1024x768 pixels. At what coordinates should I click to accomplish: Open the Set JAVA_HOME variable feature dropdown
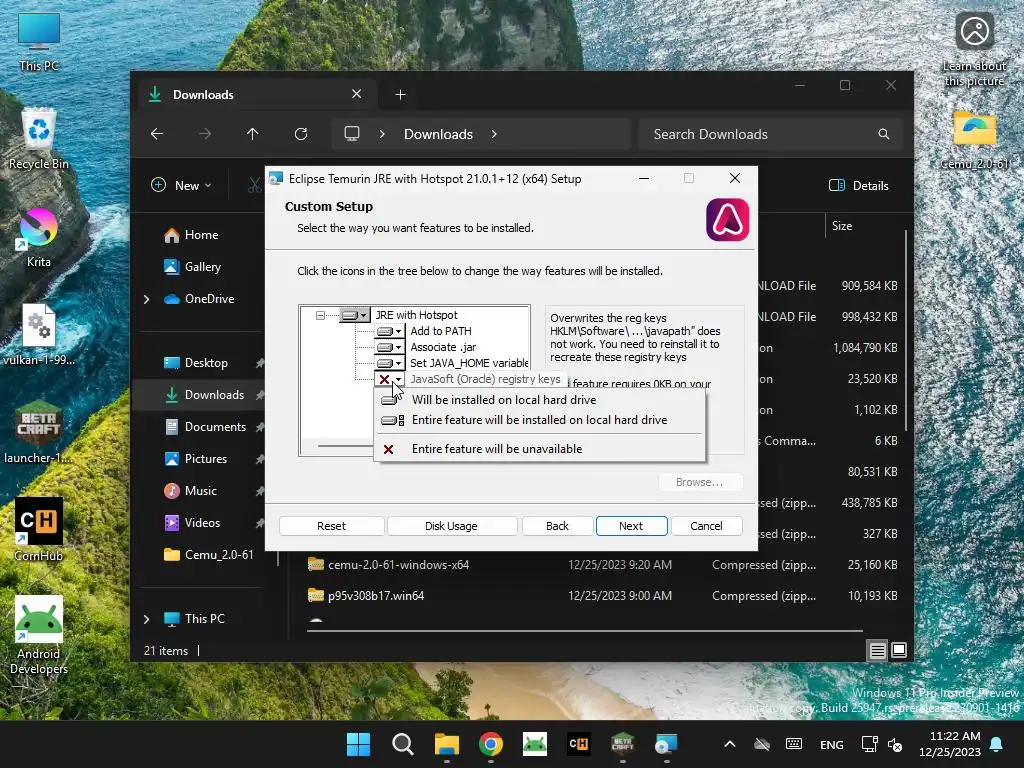point(389,363)
